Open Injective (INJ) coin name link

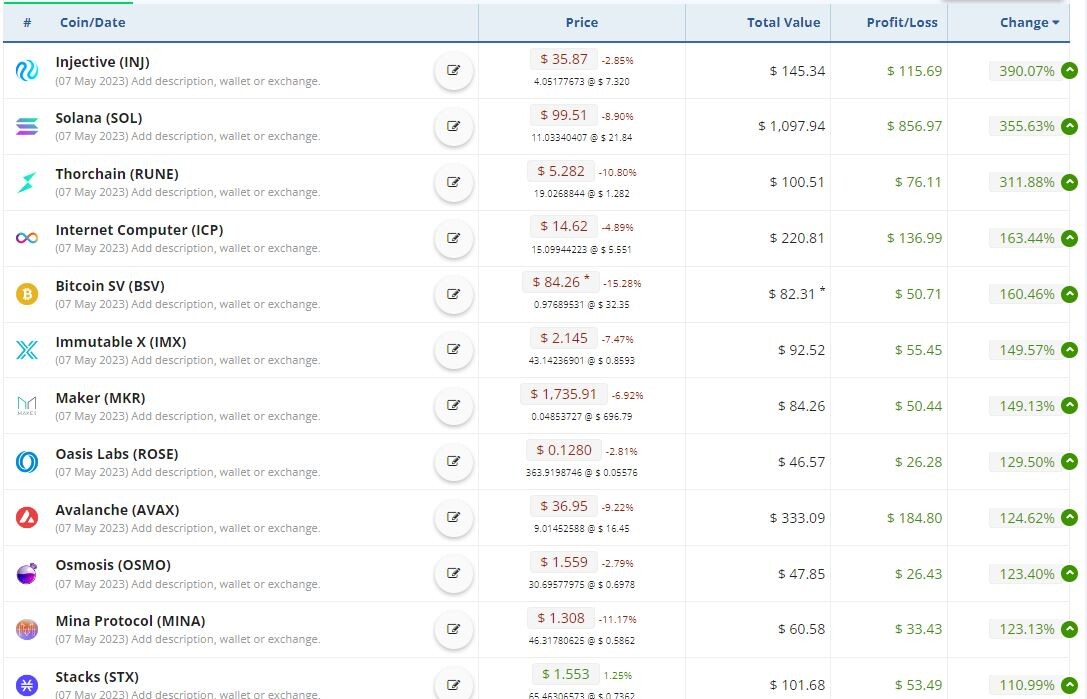click(103, 62)
